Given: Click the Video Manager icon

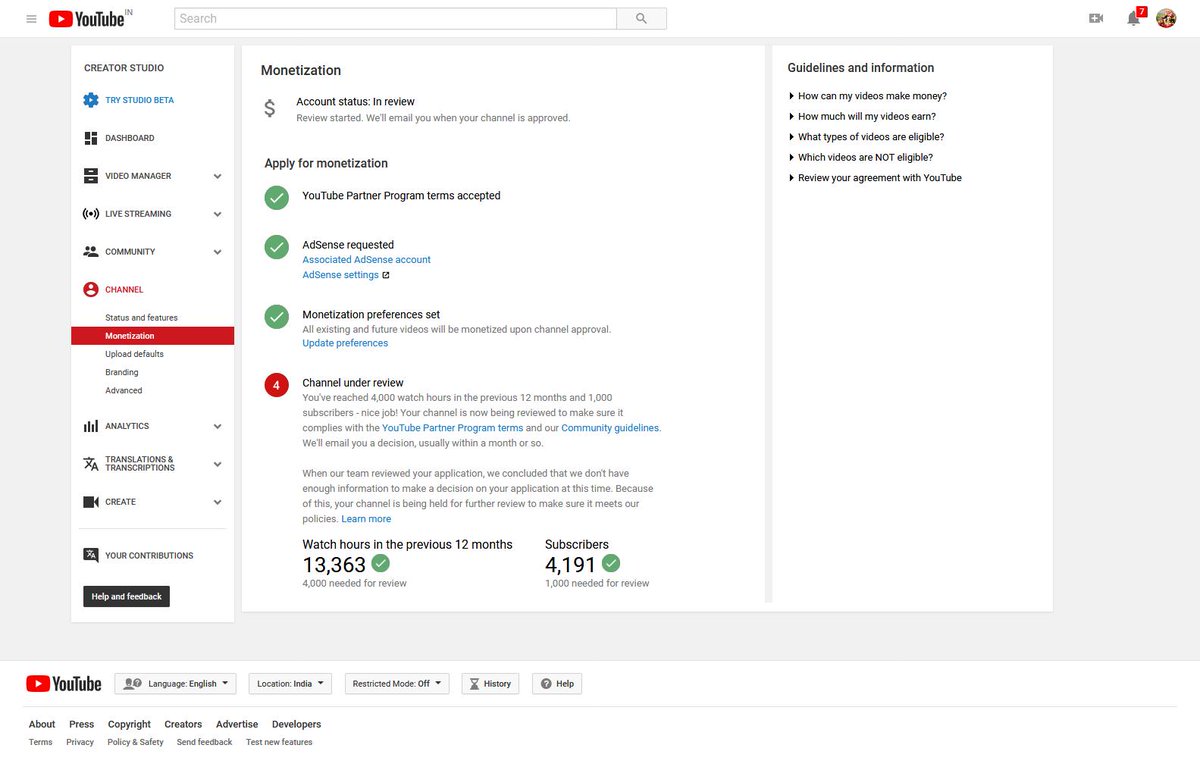Looking at the screenshot, I should [91, 176].
